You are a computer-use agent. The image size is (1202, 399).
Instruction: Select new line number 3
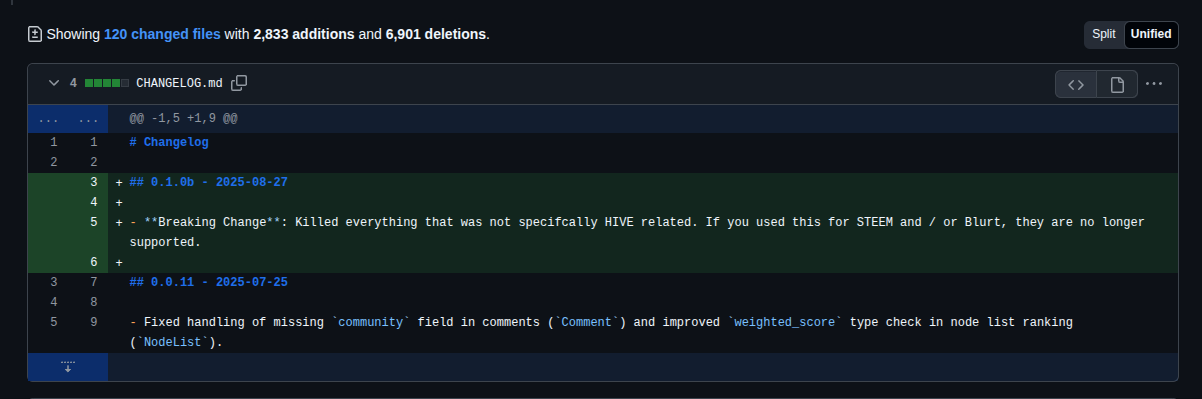[93, 182]
